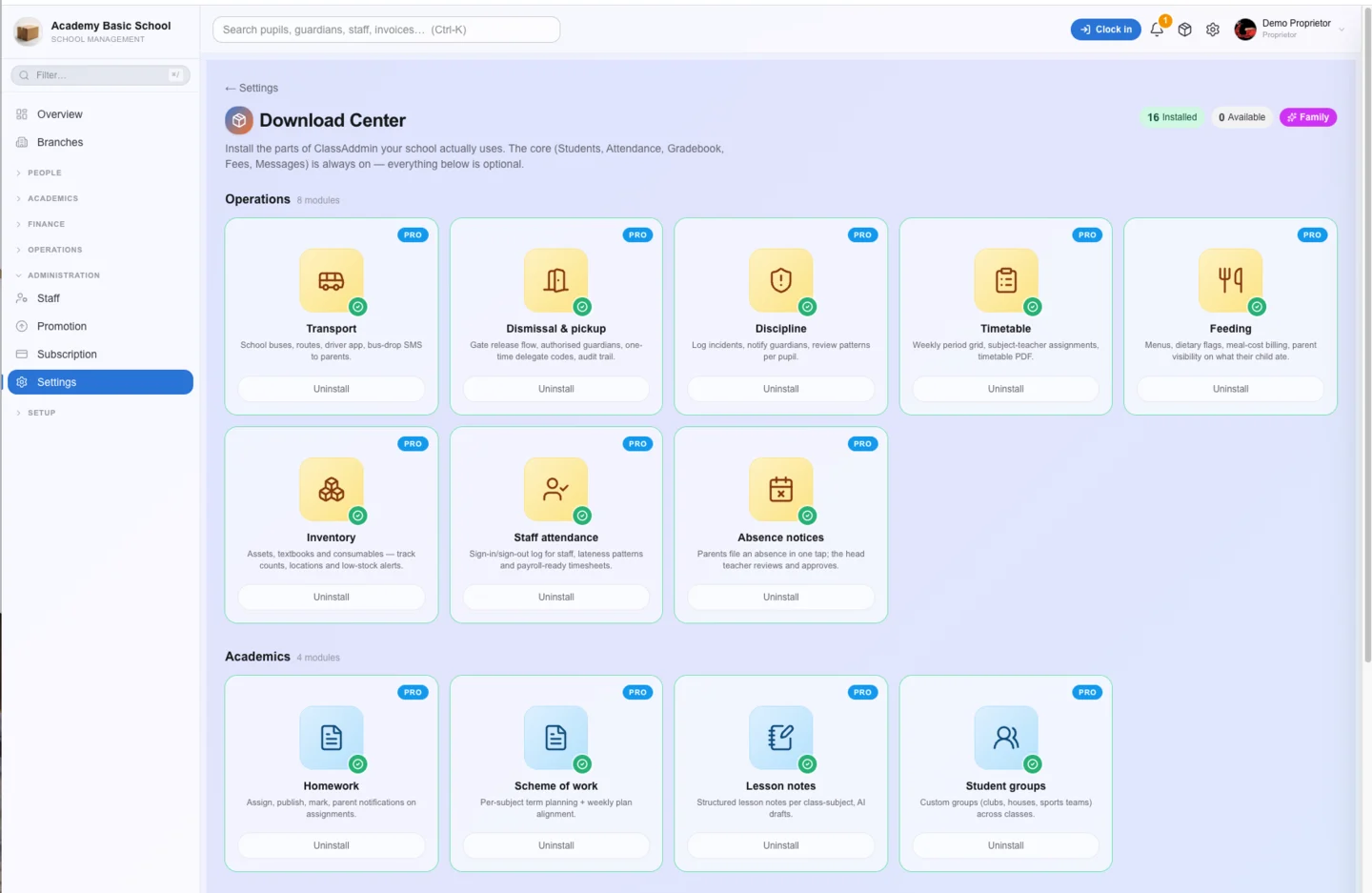Click the Academy Basic School logo
Screen dimensions: 1372x893
click(28, 31)
